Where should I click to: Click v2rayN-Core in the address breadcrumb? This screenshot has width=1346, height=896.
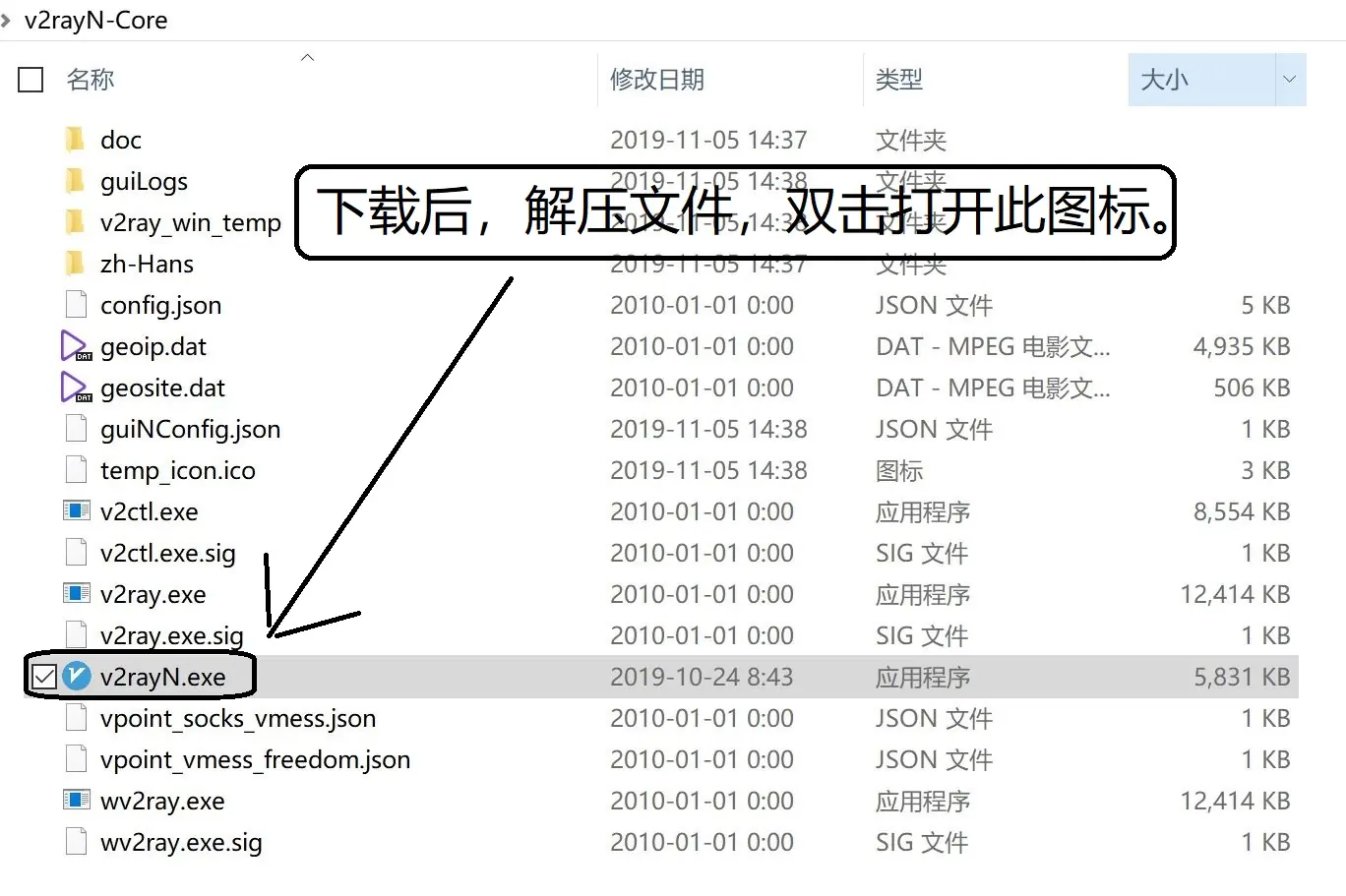coord(96,21)
